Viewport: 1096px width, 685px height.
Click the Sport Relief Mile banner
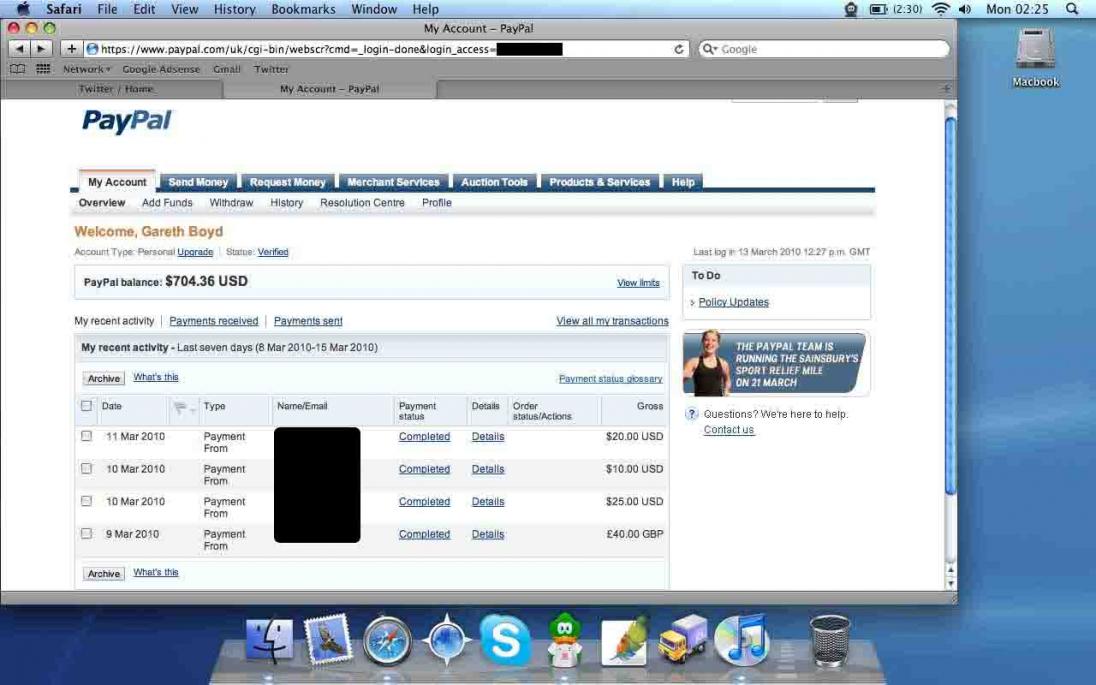pyautogui.click(x=776, y=363)
